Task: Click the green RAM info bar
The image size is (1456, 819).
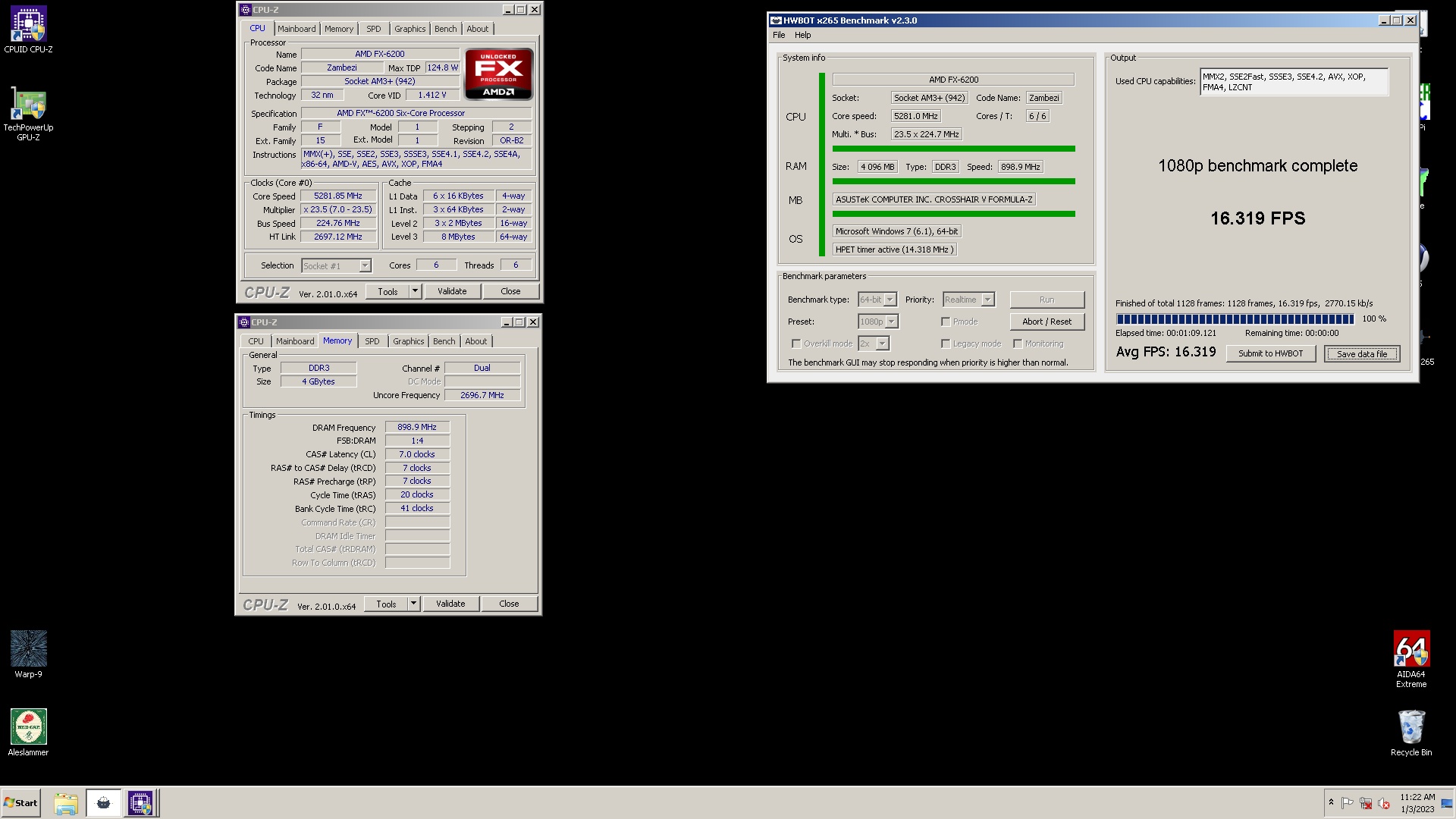Action: pyautogui.click(x=953, y=181)
